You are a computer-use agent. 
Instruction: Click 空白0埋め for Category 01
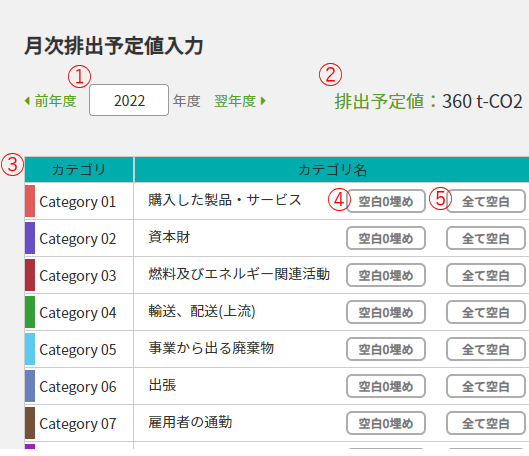click(386, 201)
